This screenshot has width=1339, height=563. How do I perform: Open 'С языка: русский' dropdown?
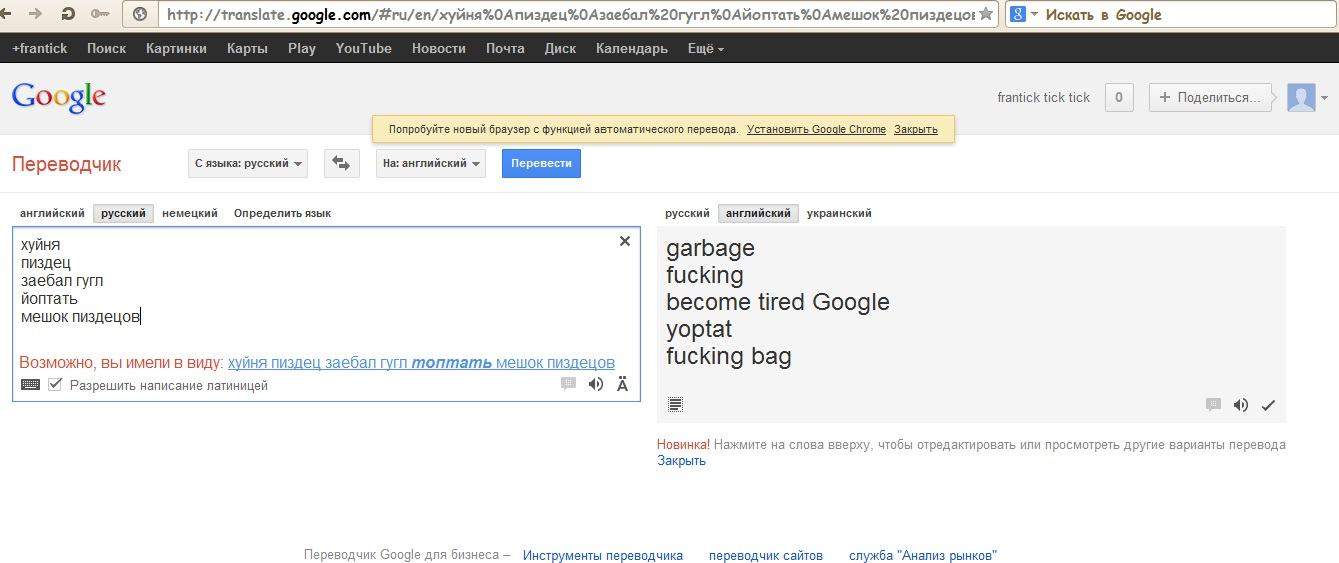pyautogui.click(x=248, y=163)
